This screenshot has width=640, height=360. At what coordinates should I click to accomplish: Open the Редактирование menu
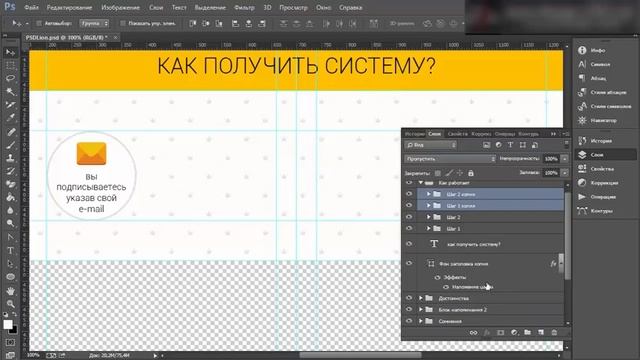coord(69,7)
